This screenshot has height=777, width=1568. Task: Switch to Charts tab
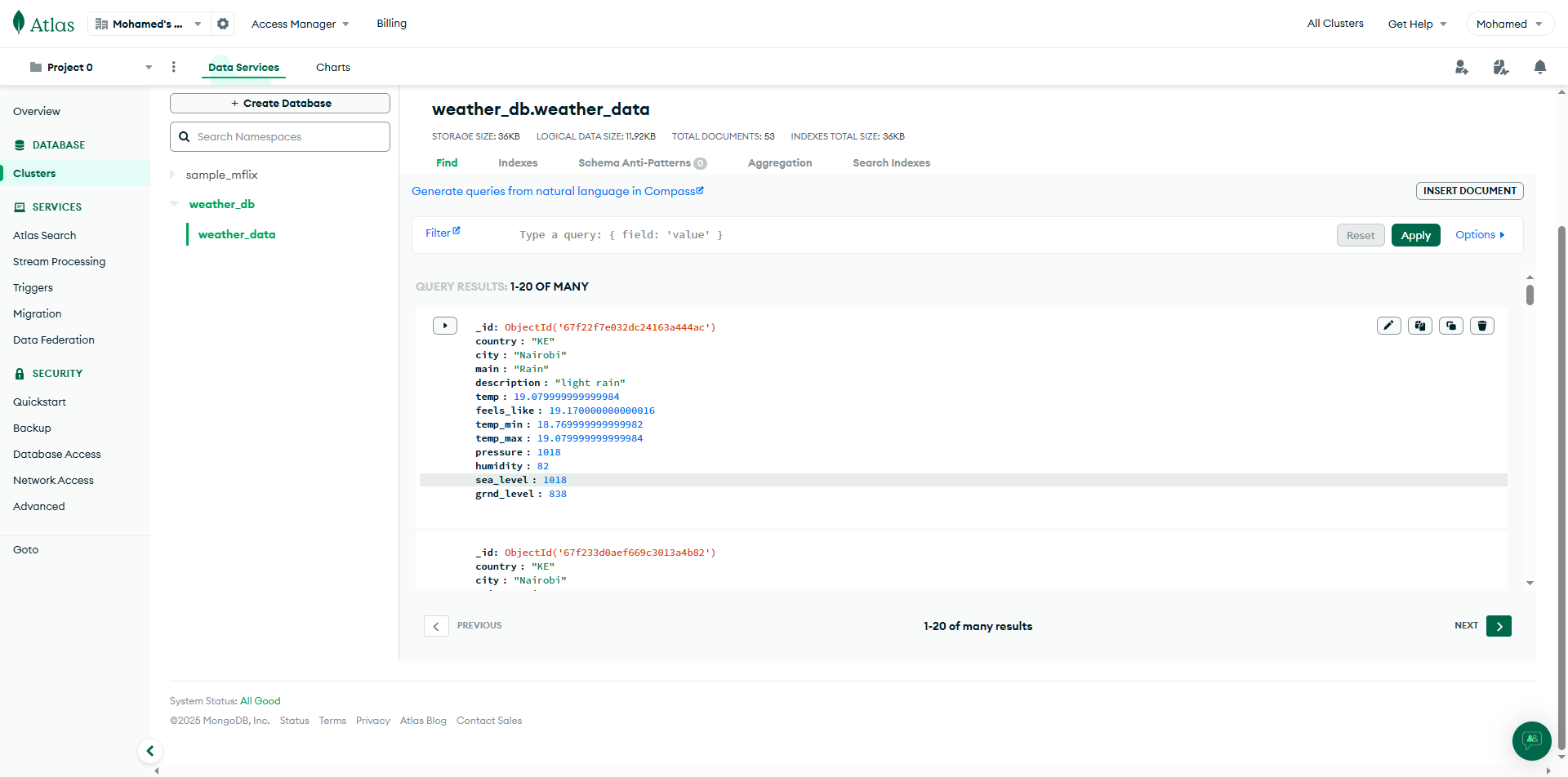[x=333, y=67]
